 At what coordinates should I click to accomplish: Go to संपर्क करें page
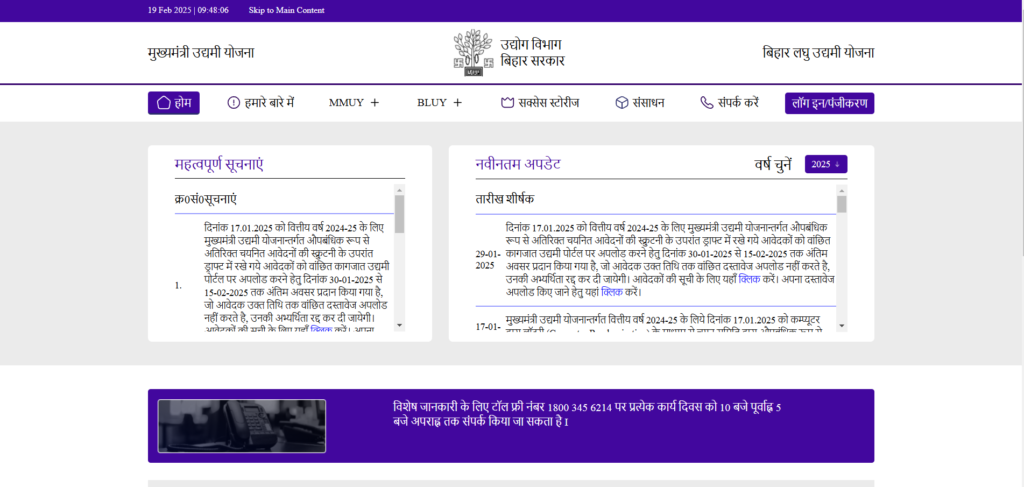pyautogui.click(x=729, y=103)
